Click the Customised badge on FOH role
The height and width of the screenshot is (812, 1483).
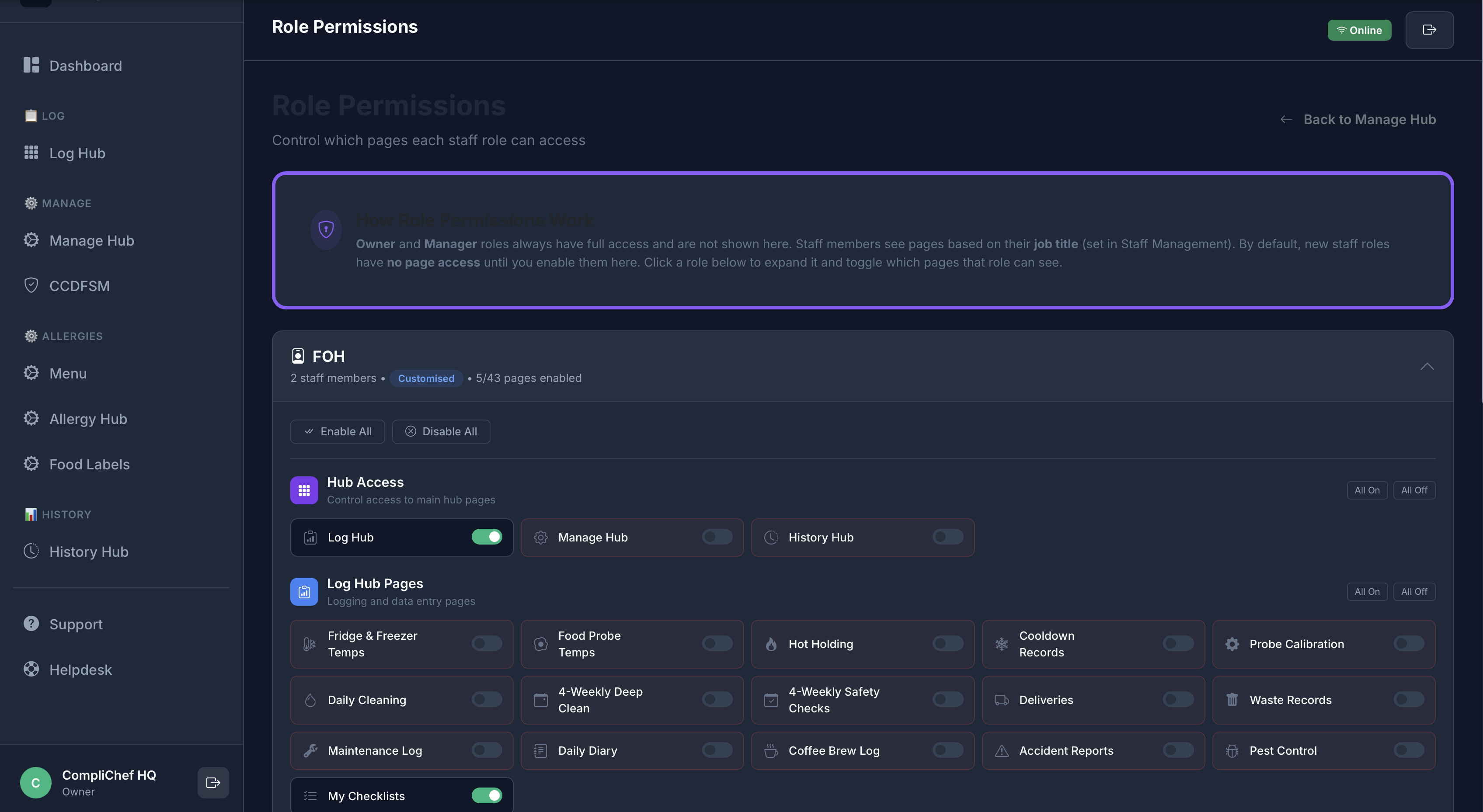[425, 378]
